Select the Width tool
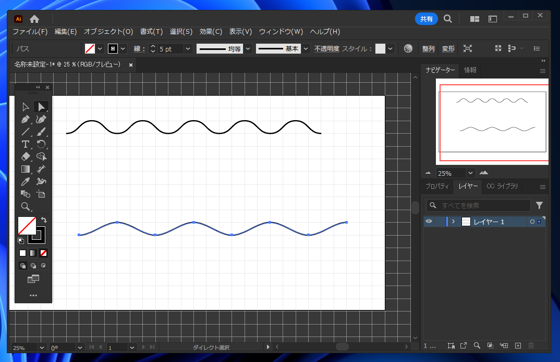Image resolution: width=560 pixels, height=362 pixels. pos(41,169)
